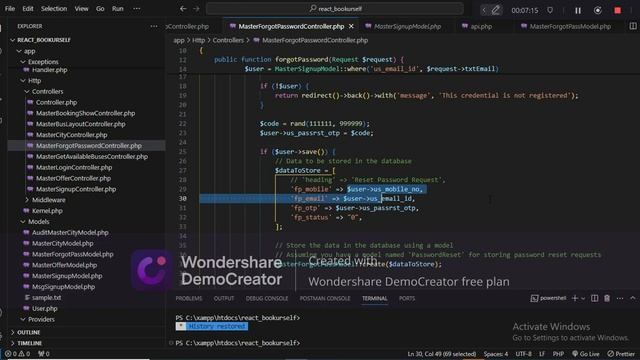
Task: Open MasterGetAvailableBusesController.php
Action: pos(92,157)
